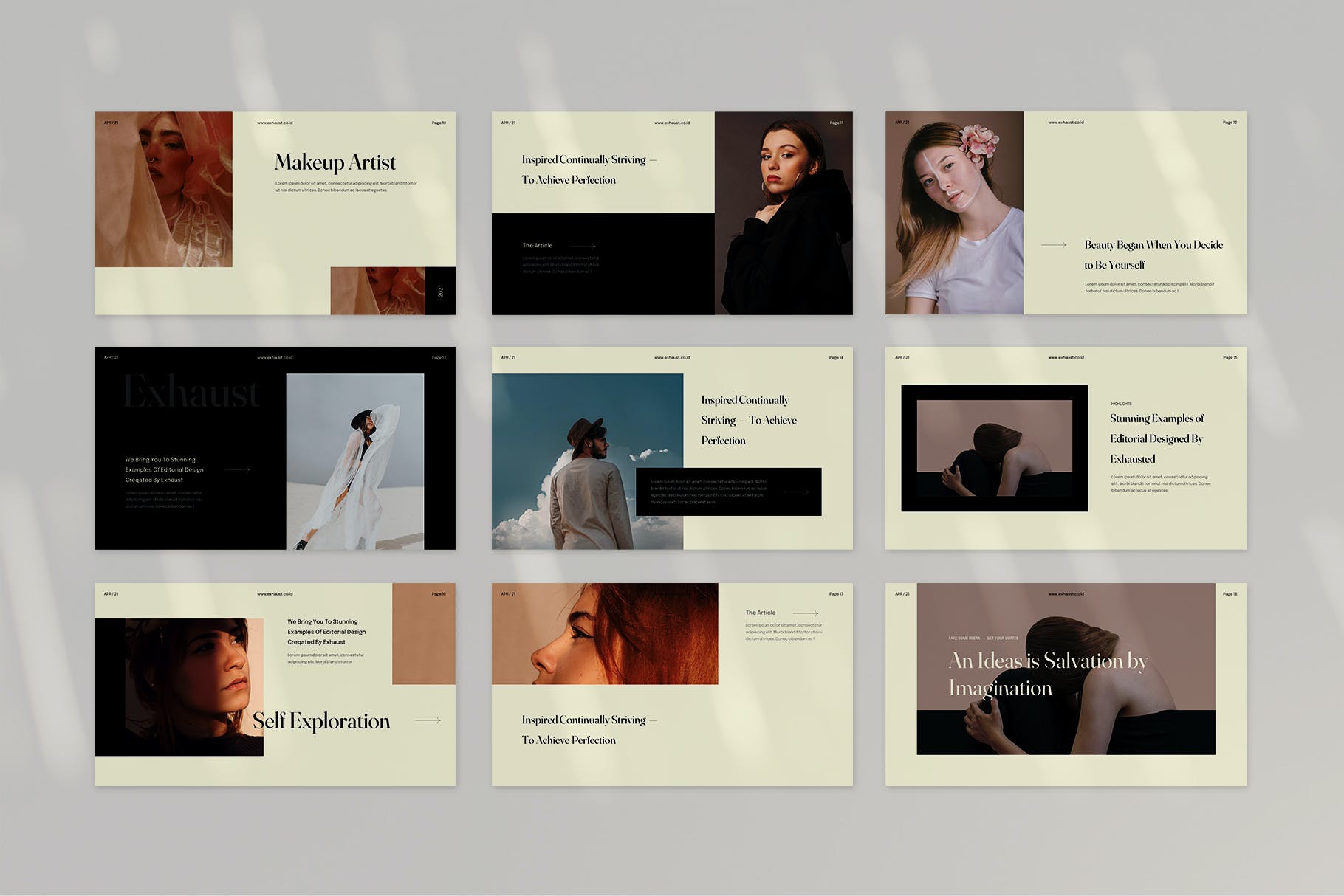
Task: Click the arrow next to "The Article" on the red-hair profile slide
Action: (x=805, y=613)
